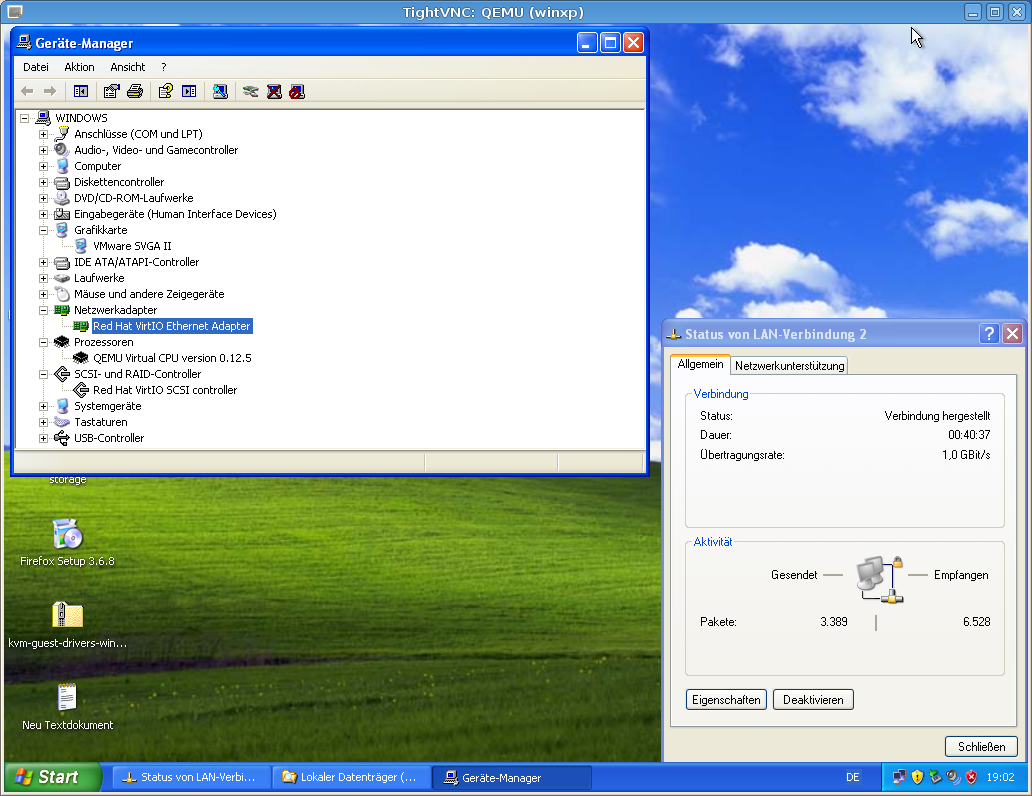
Task: Switch to Status von LAN-Verbindung taskbar button
Action: click(x=193, y=778)
